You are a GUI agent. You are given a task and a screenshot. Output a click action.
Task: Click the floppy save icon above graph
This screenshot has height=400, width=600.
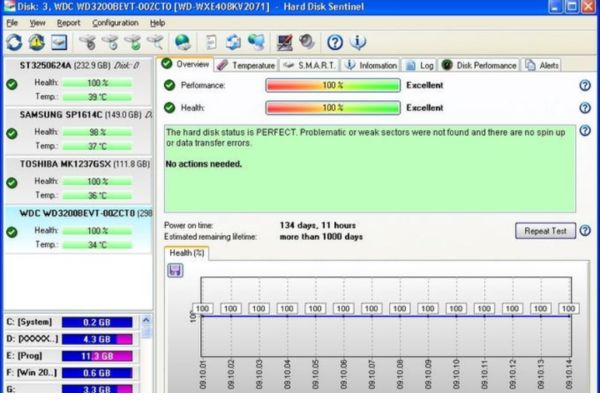pos(175,270)
